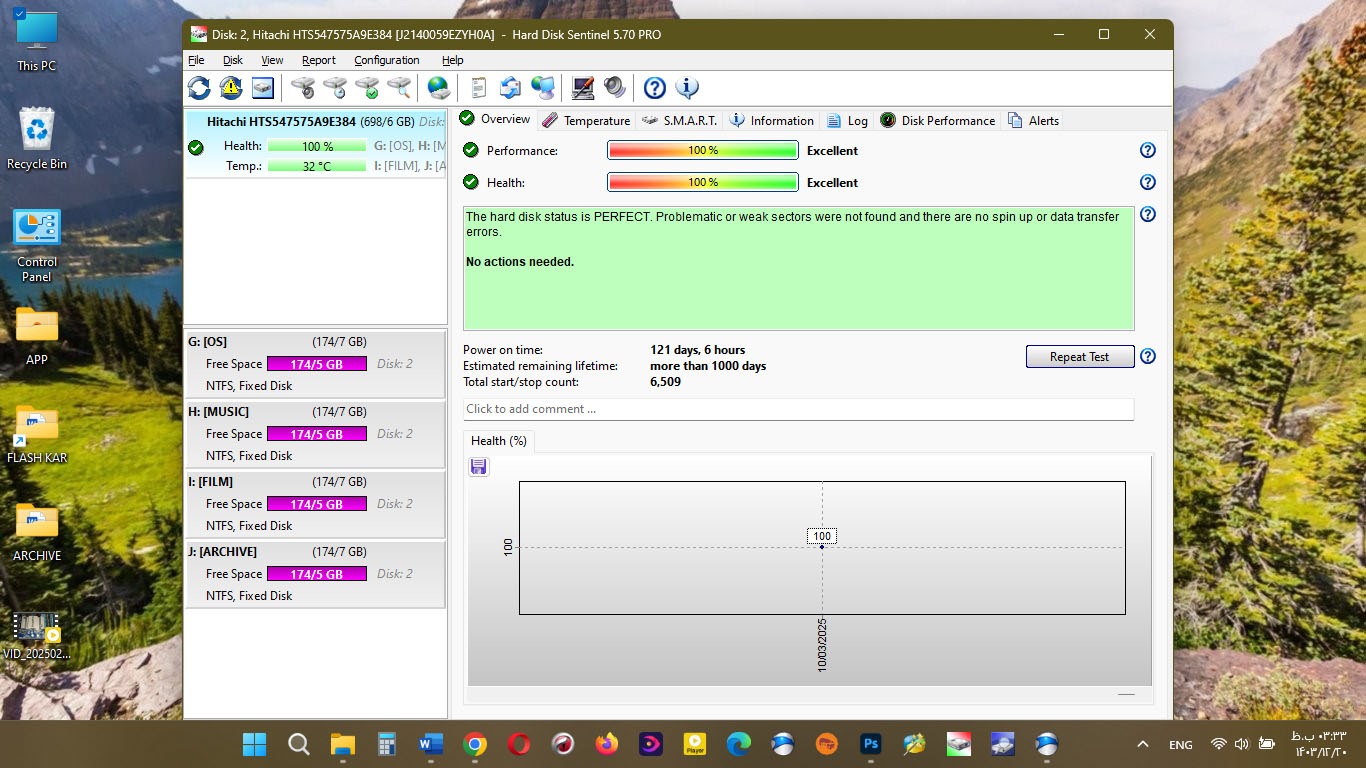The height and width of the screenshot is (768, 1366).
Task: Click the help icon beside status description
Action: tap(1148, 214)
